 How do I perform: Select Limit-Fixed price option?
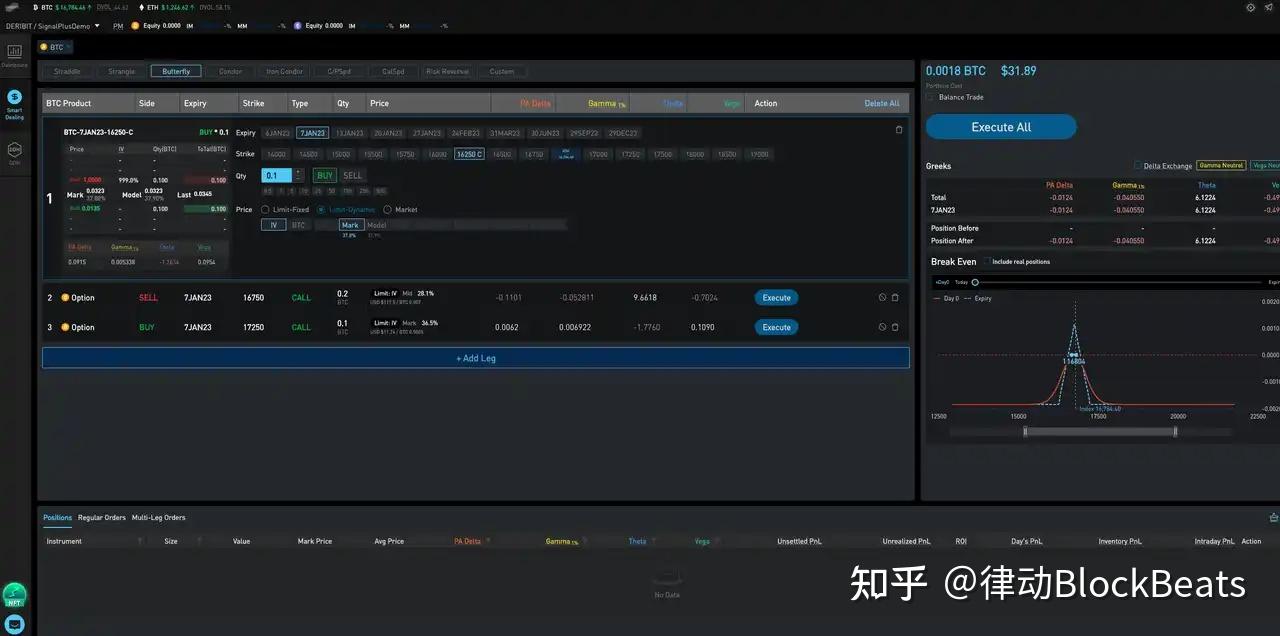[285, 210]
